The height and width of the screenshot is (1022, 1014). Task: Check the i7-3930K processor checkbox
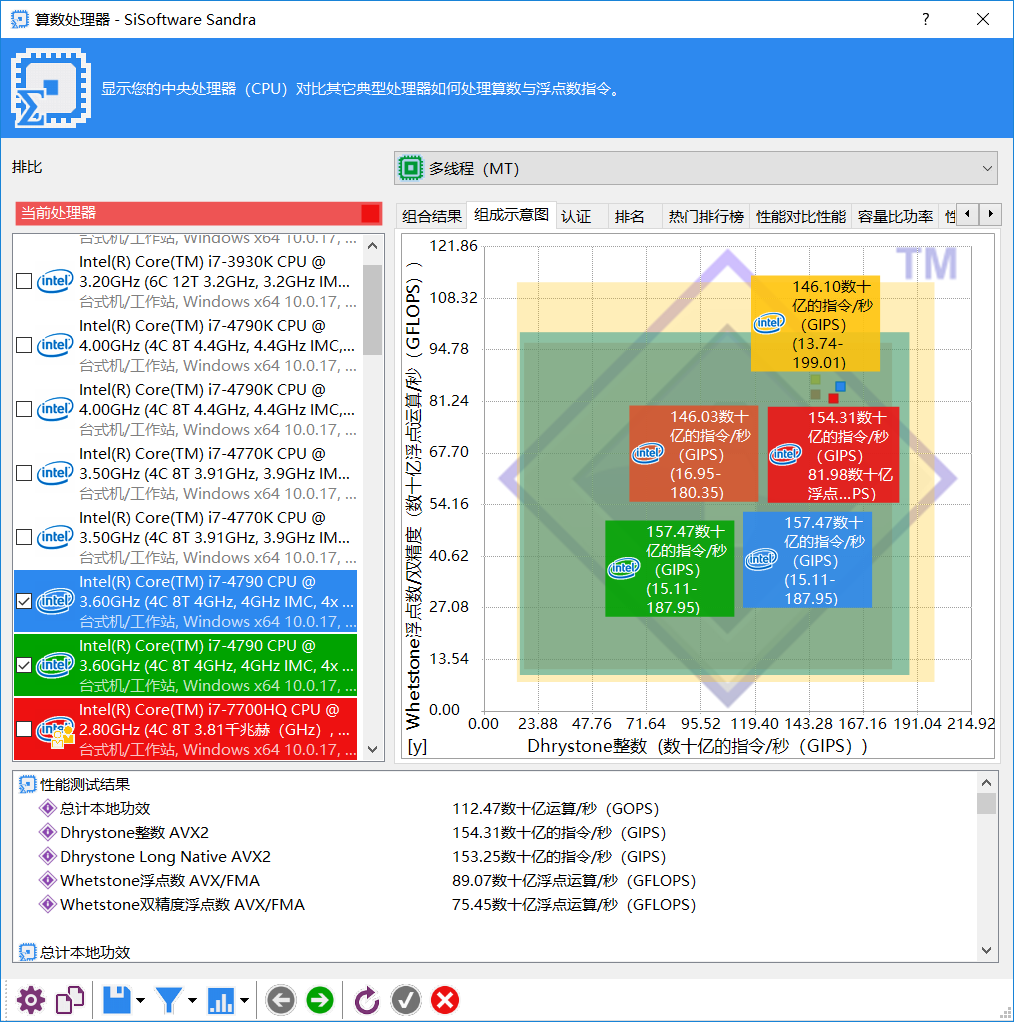[x=24, y=281]
